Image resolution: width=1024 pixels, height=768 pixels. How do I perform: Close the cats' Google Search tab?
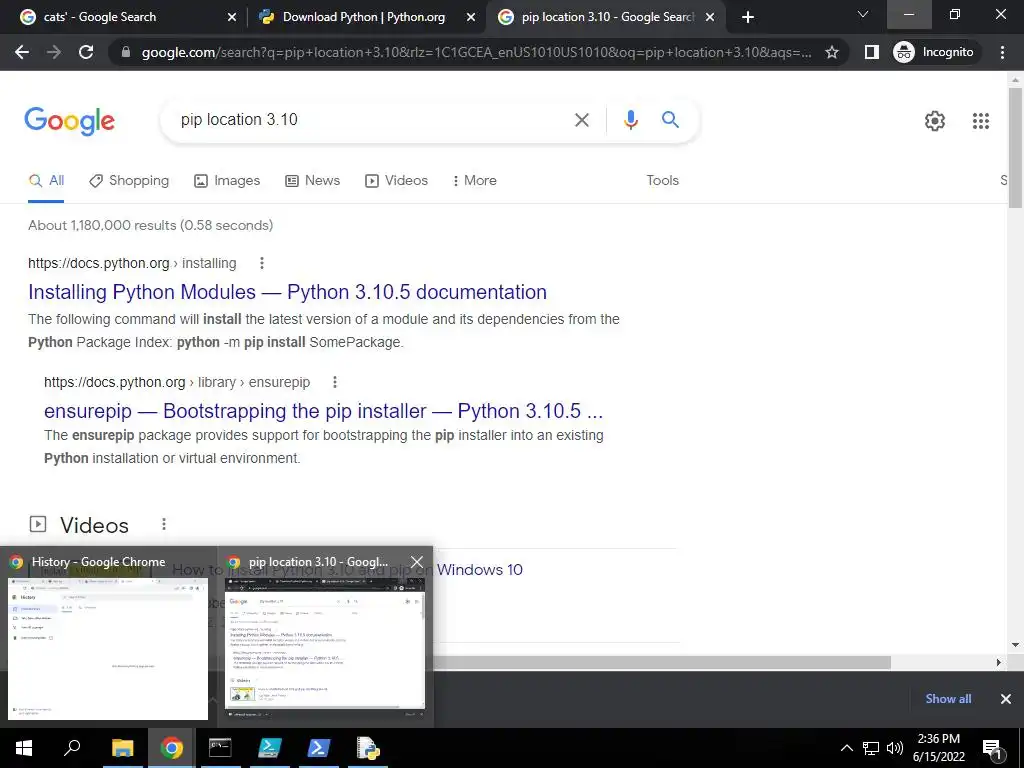point(231,18)
